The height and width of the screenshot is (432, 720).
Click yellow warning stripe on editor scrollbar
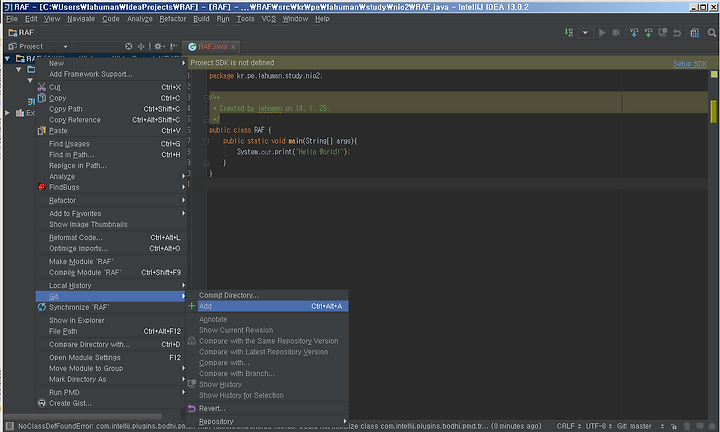pyautogui.click(x=713, y=112)
